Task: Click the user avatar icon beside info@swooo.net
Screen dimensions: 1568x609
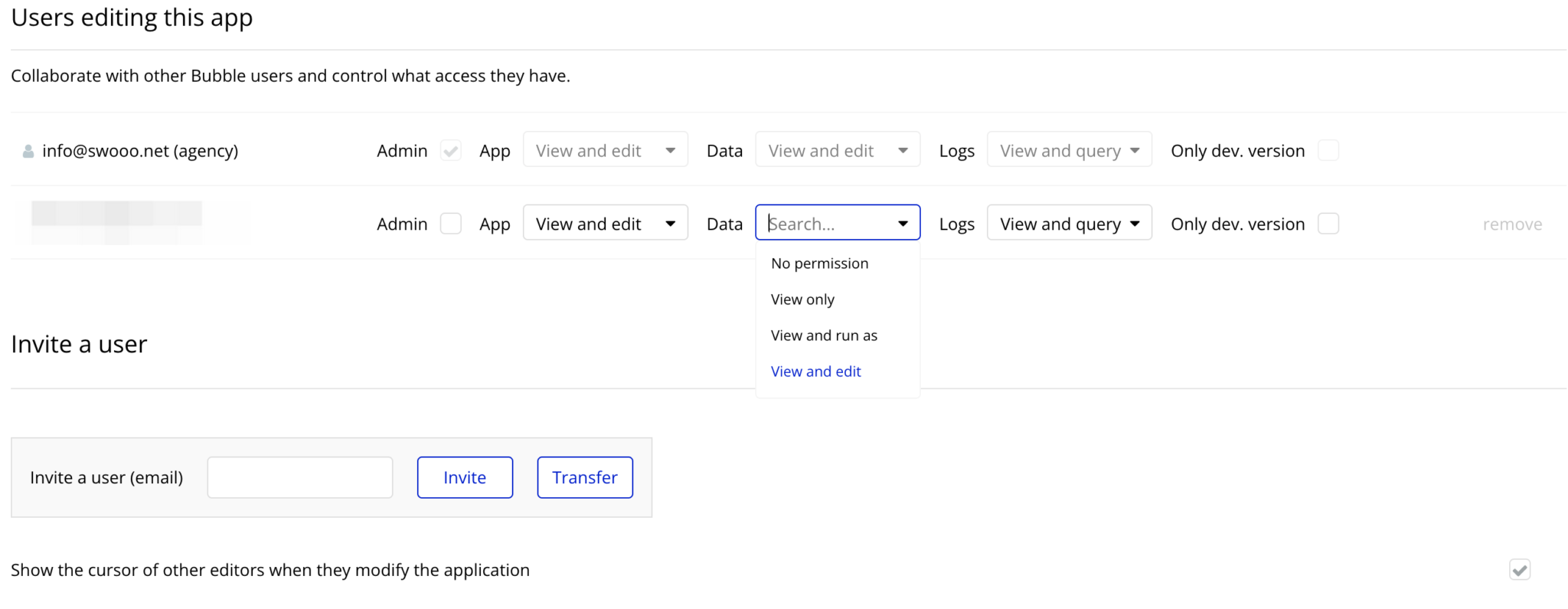Action: [28, 152]
